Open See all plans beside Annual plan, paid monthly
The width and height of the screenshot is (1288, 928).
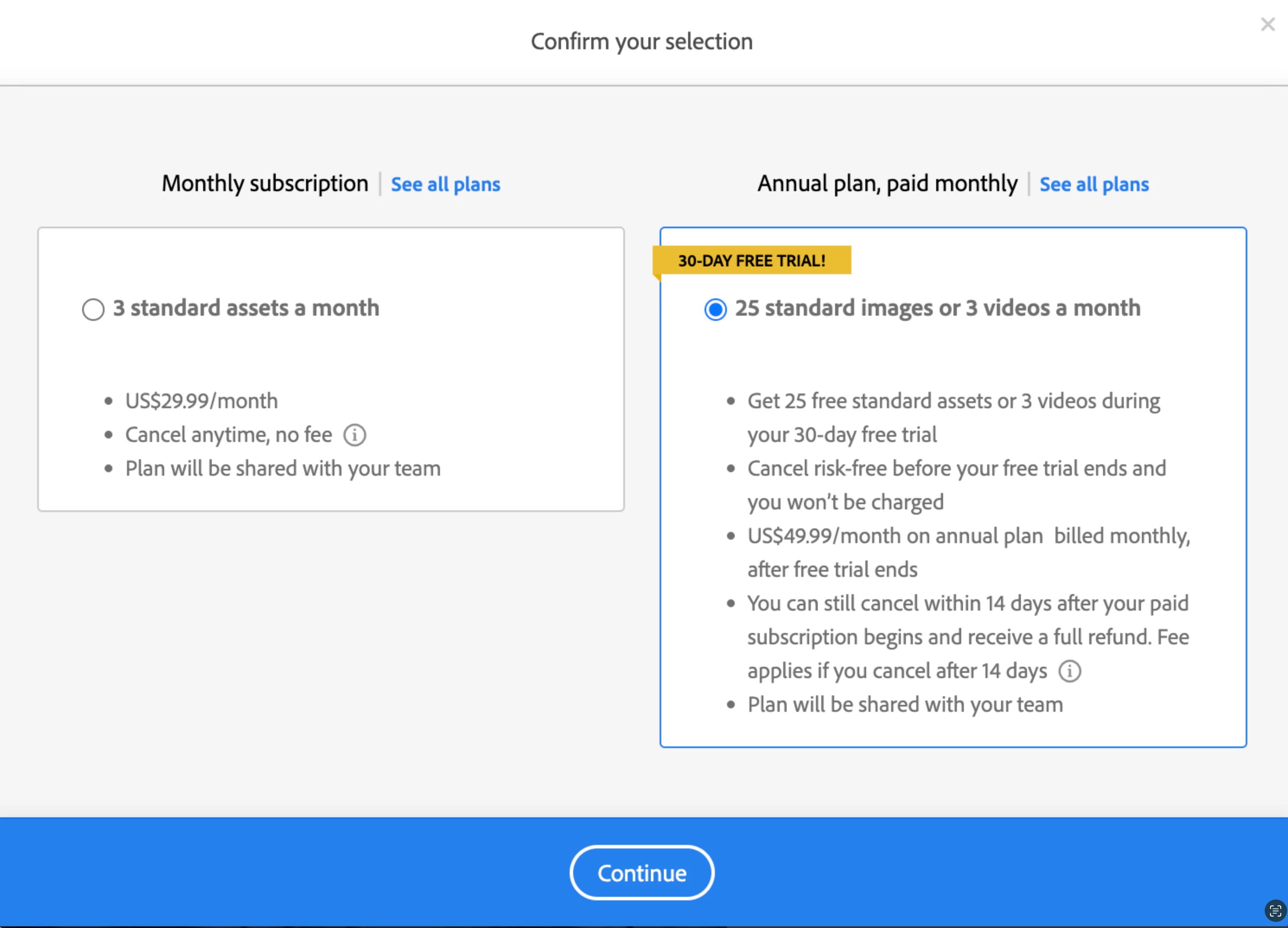[x=1094, y=185]
